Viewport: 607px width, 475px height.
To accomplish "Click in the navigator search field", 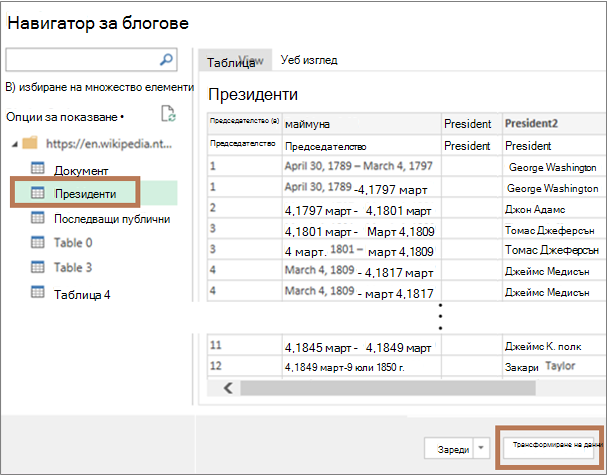I will point(83,60).
